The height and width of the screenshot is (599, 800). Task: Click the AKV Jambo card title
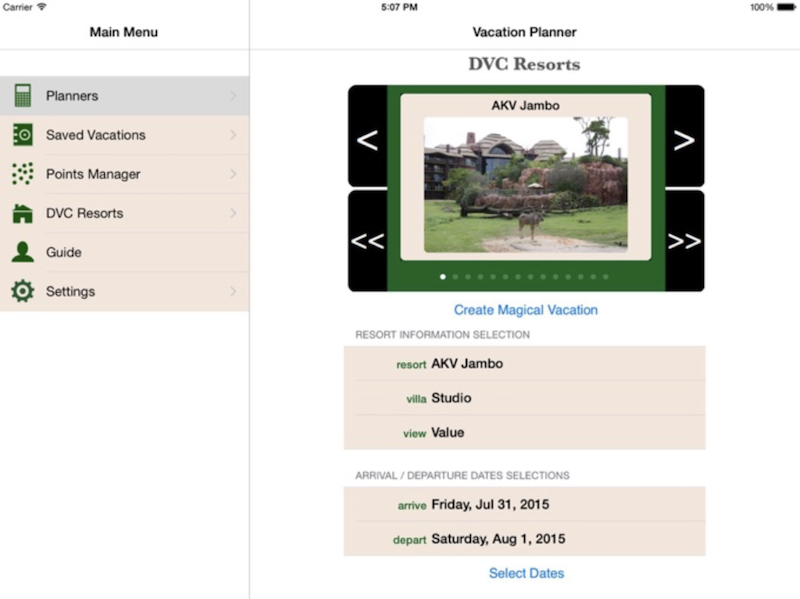(x=526, y=106)
